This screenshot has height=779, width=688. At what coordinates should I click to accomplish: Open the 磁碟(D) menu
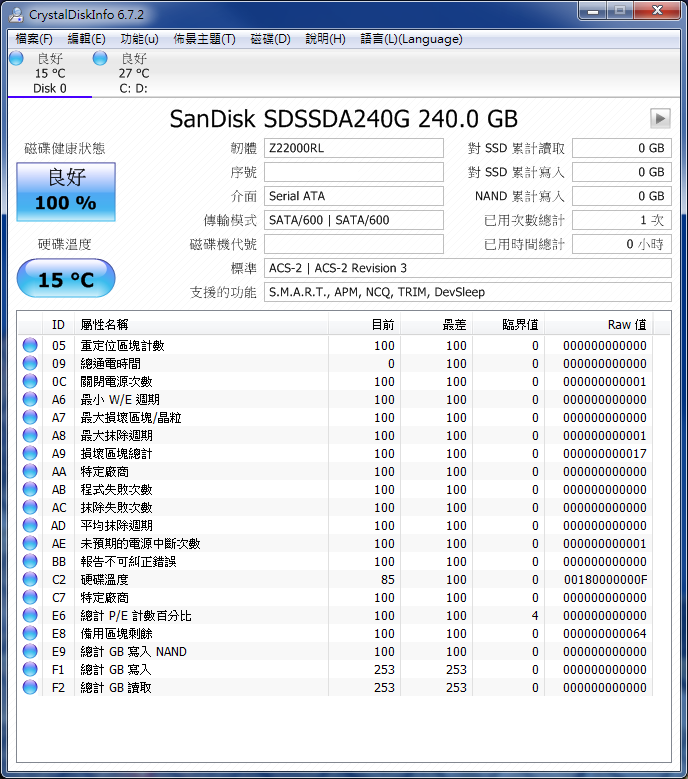pos(270,39)
